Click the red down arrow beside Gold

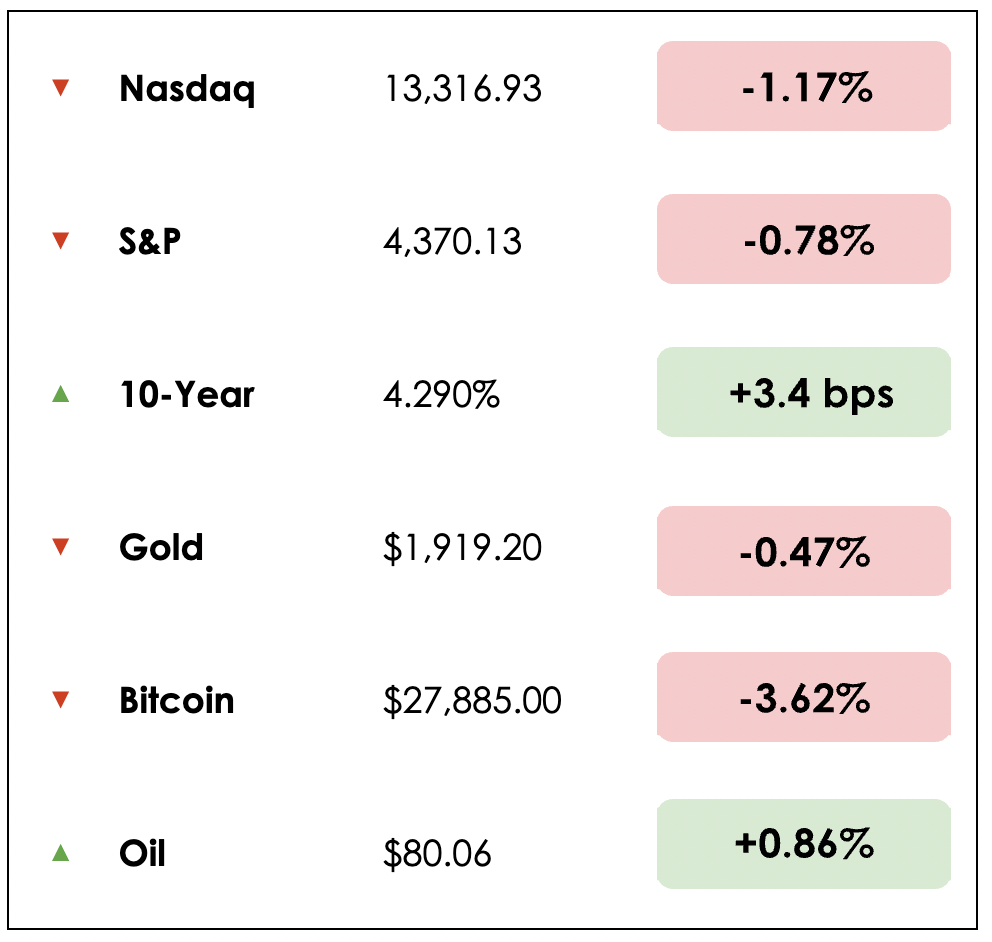60,547
